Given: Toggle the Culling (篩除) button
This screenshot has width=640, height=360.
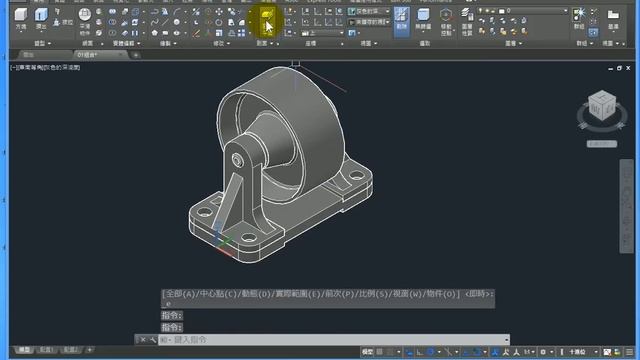Looking at the screenshot, I should 402,22.
